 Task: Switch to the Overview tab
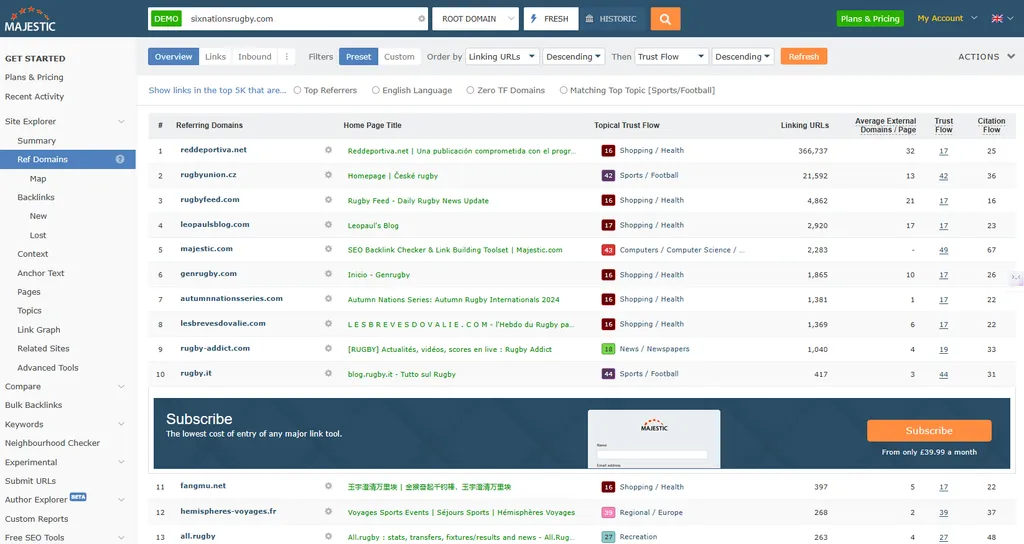click(x=173, y=57)
